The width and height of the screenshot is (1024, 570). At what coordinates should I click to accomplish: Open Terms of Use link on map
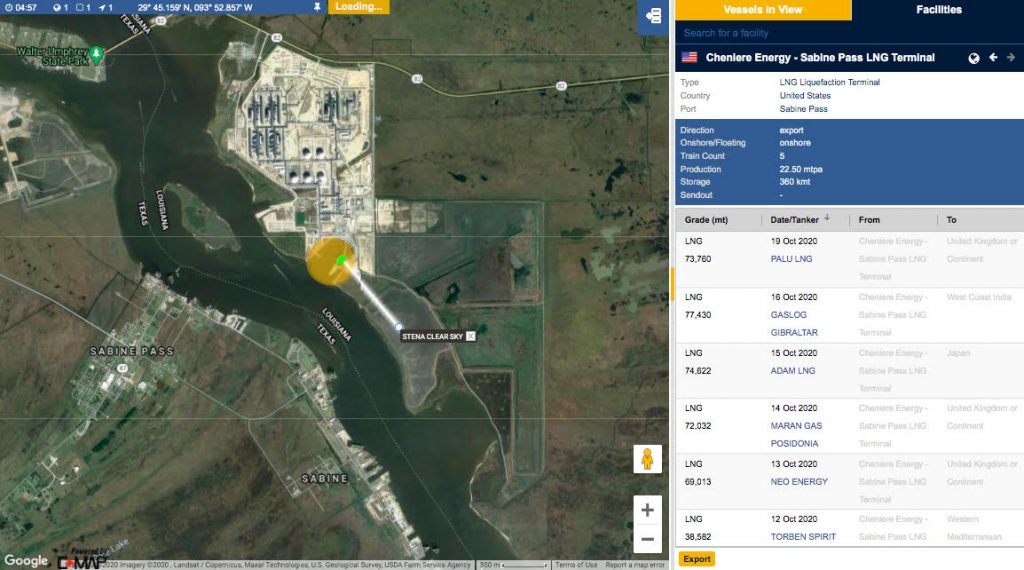point(576,565)
